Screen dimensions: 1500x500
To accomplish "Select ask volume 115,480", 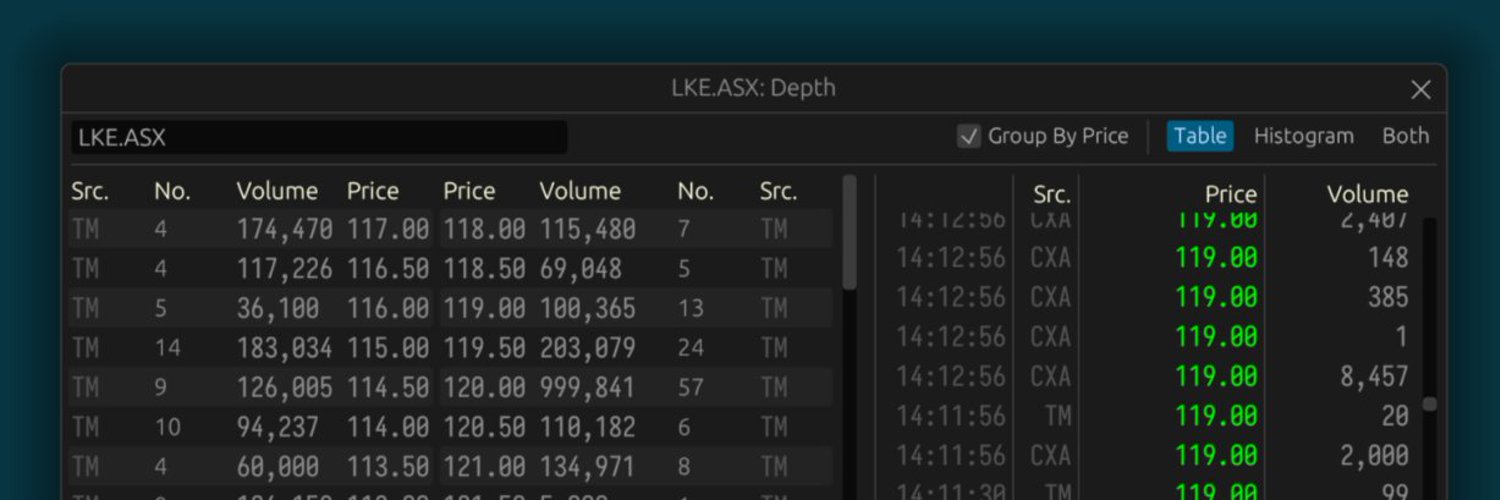I will pos(587,229).
